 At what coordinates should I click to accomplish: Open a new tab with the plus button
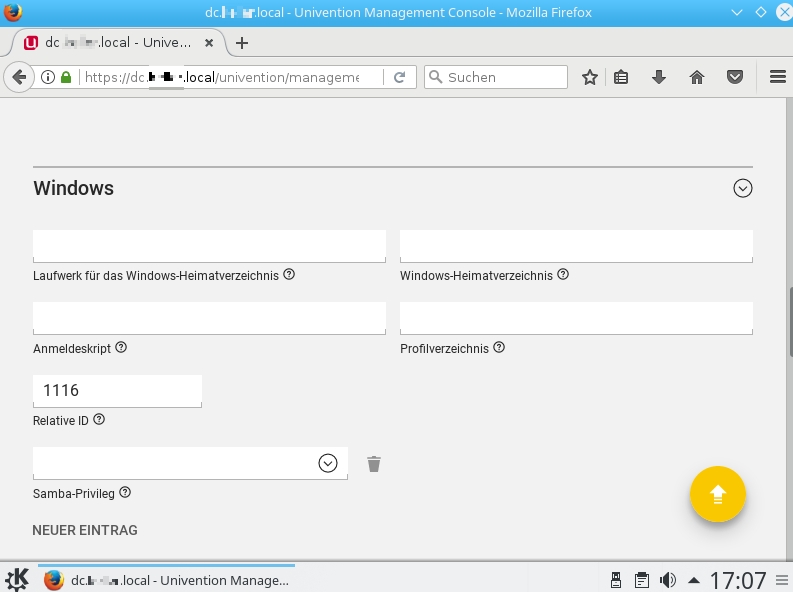point(242,43)
